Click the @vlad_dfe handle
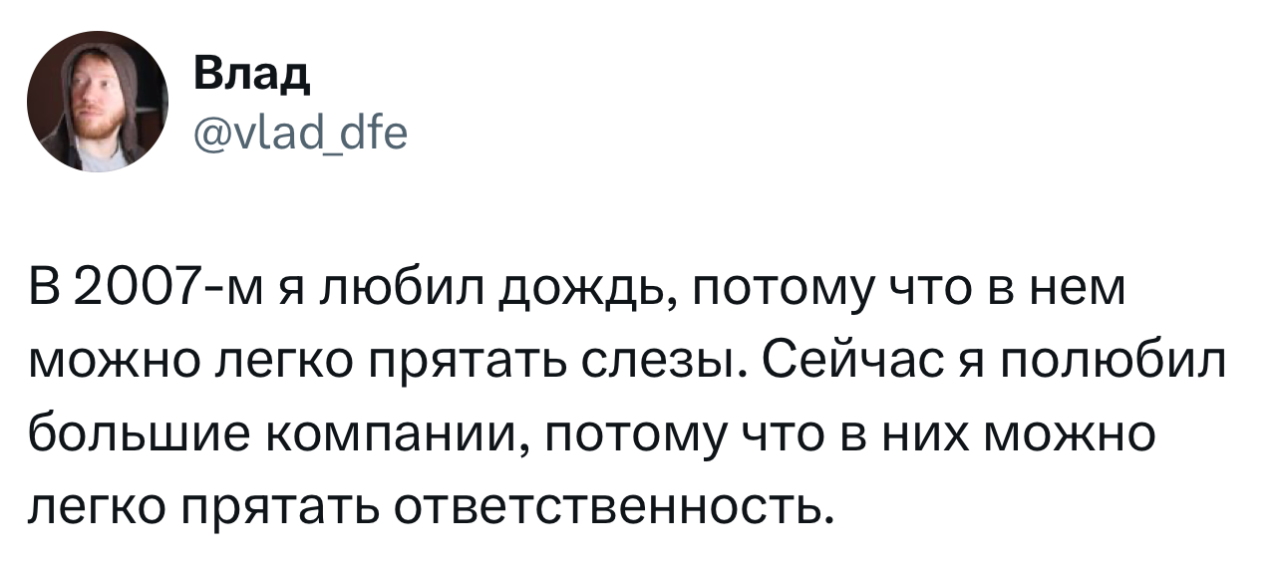 click(295, 130)
